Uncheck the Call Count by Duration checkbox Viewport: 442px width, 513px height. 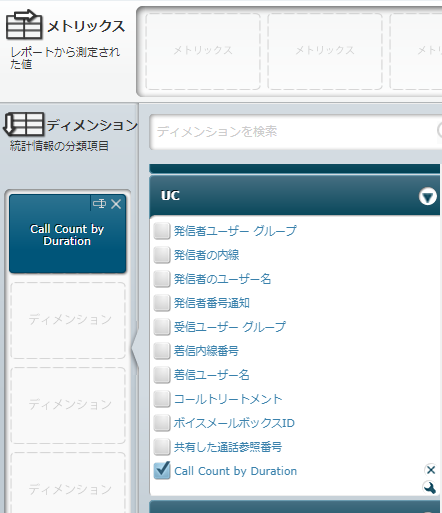coord(162,470)
